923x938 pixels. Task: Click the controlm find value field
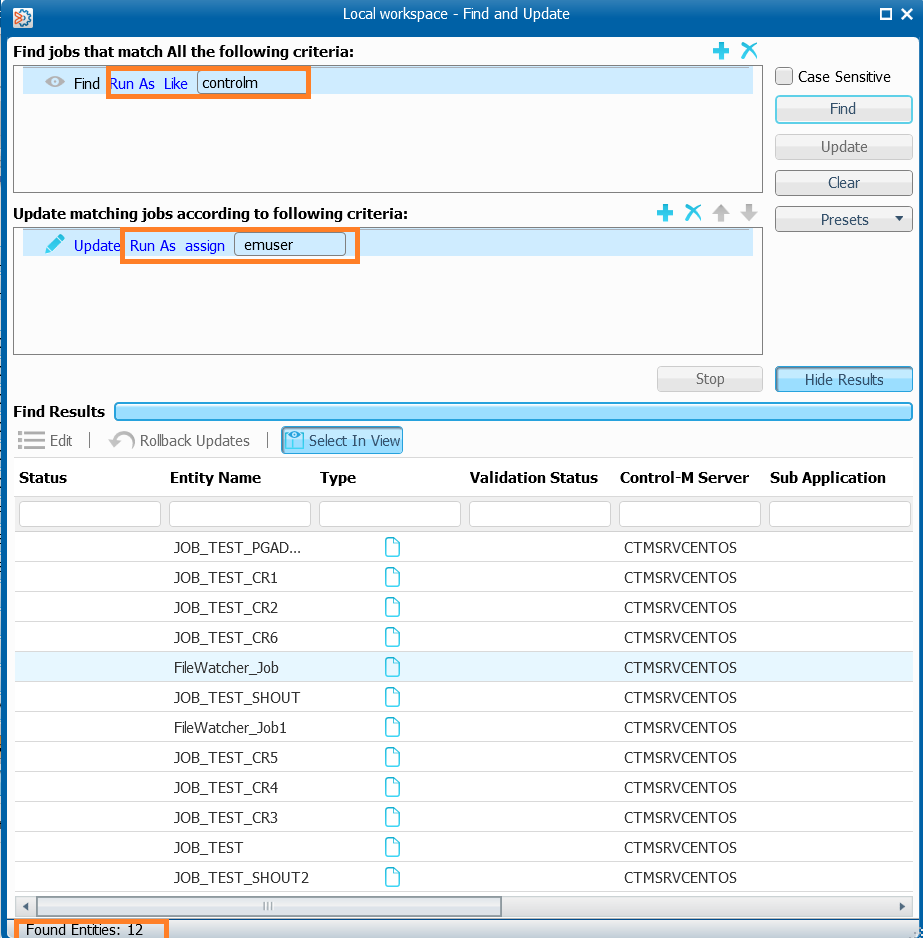click(x=251, y=83)
